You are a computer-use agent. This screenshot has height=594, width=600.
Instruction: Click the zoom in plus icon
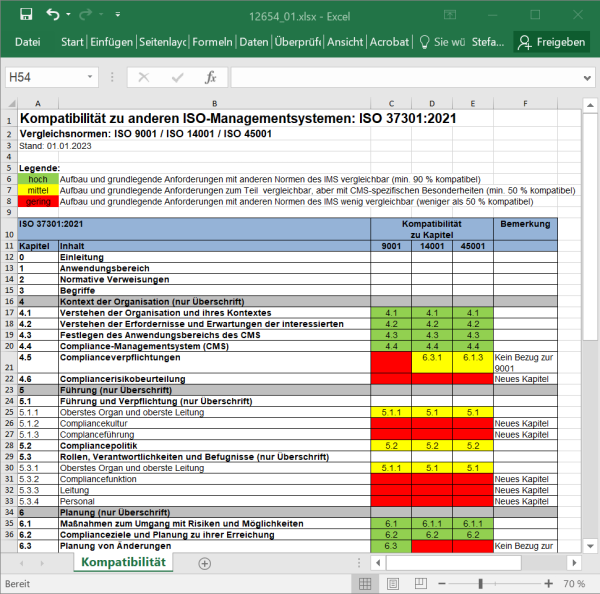pyautogui.click(x=549, y=583)
